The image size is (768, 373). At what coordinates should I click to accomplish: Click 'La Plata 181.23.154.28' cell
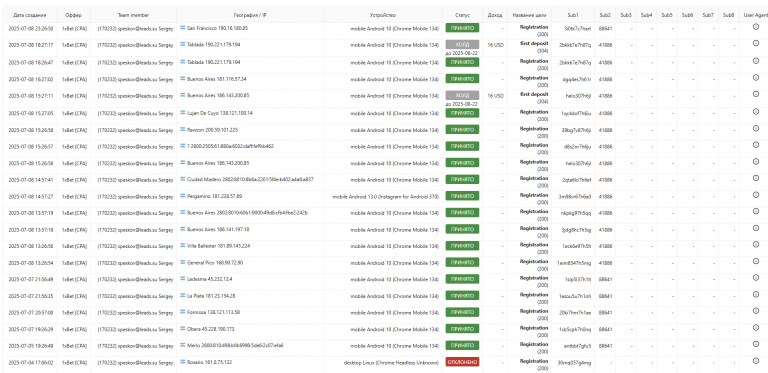click(x=211, y=296)
